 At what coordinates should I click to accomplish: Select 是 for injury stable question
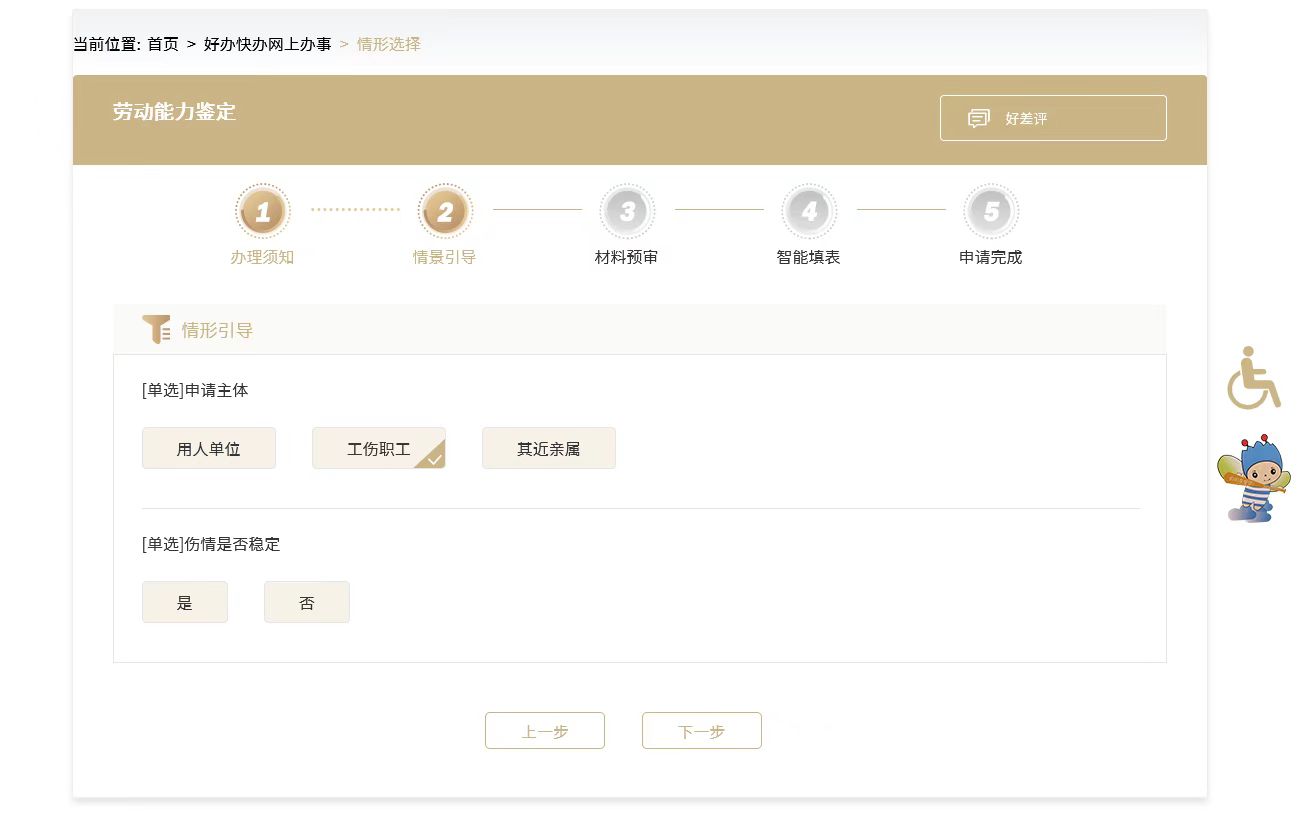pos(185,603)
